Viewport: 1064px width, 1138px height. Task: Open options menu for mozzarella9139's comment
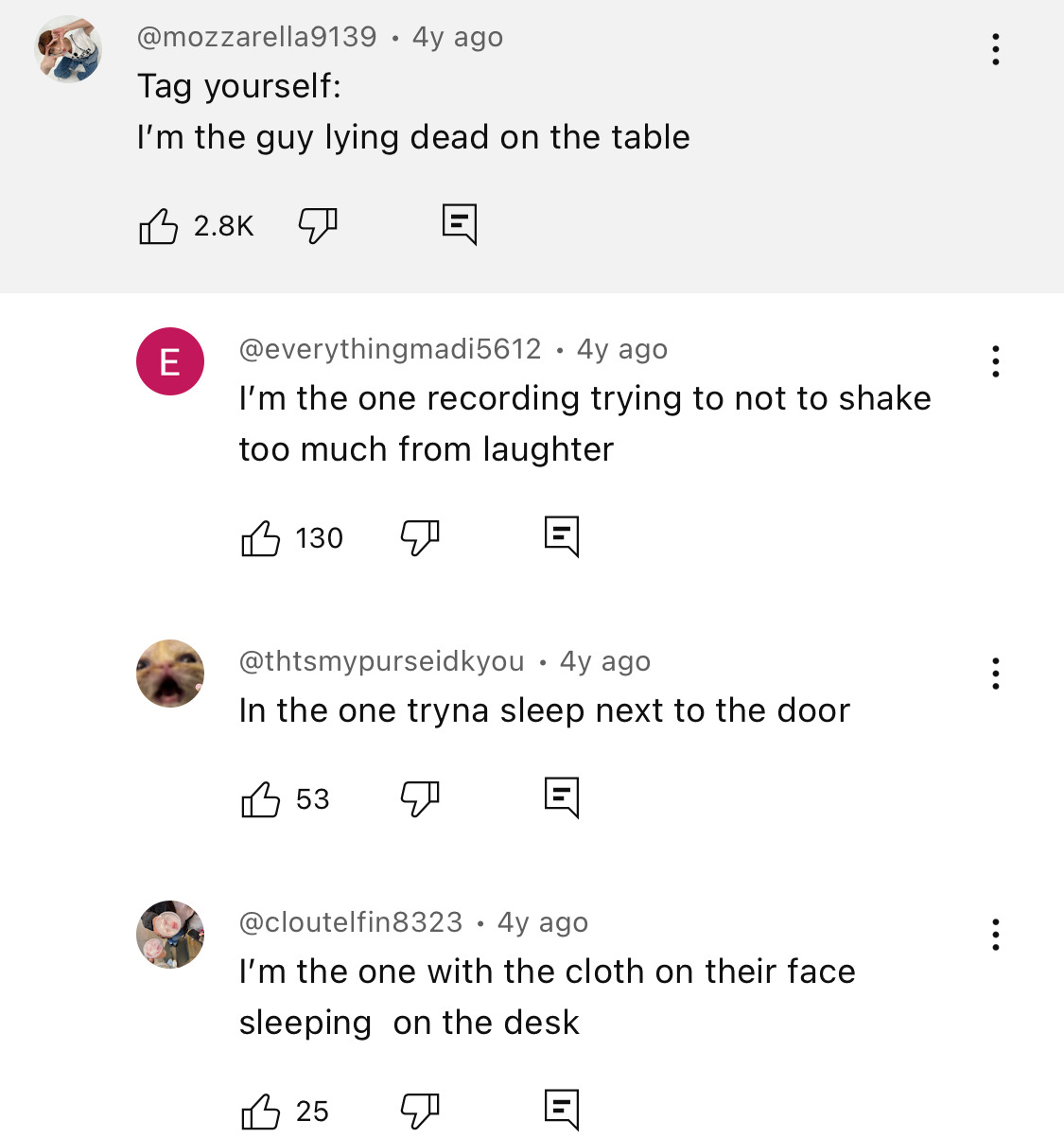(x=995, y=49)
